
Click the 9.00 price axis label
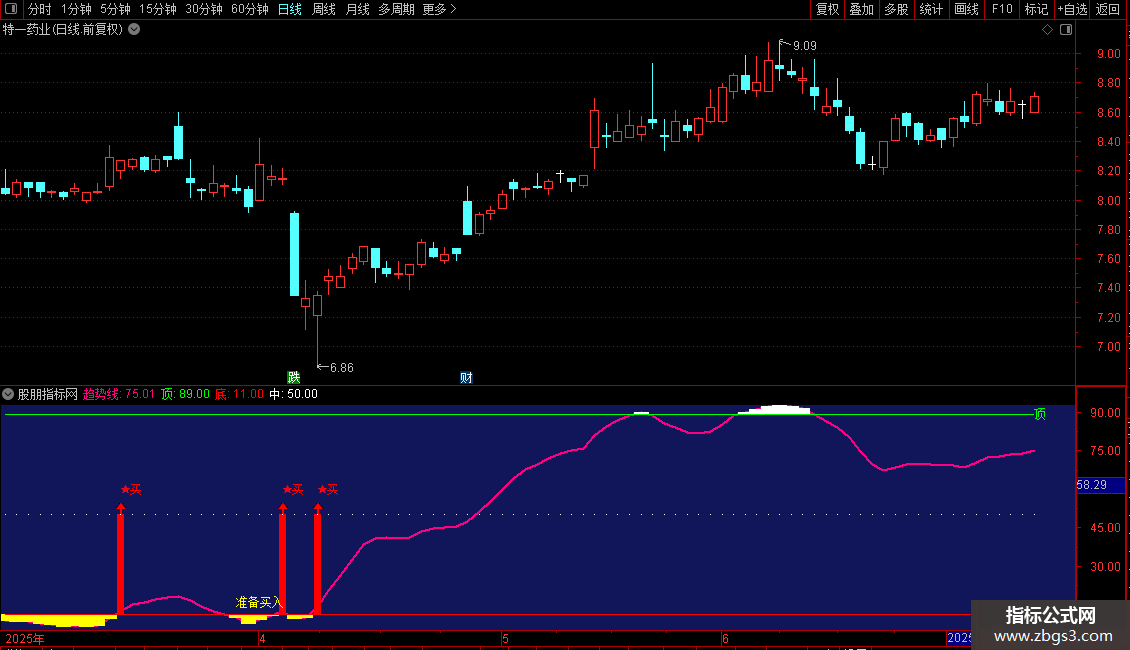[1108, 54]
